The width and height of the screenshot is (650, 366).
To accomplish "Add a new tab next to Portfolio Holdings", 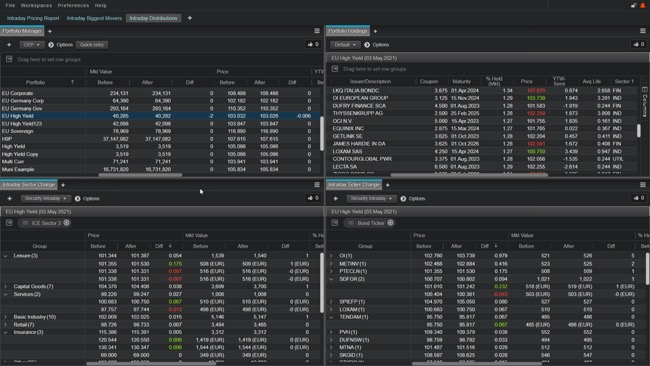I will (375, 31).
